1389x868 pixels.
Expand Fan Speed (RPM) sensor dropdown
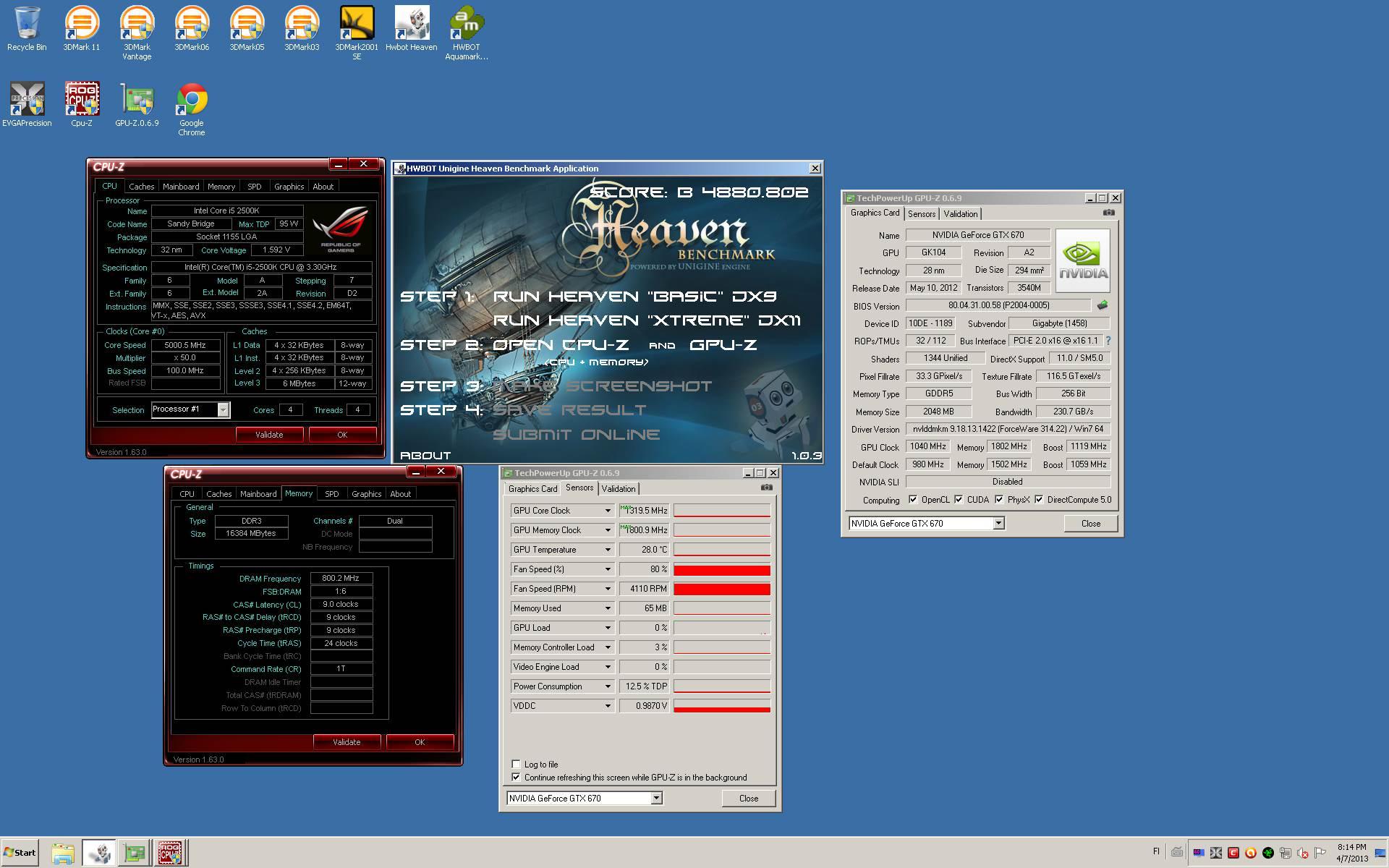point(608,589)
